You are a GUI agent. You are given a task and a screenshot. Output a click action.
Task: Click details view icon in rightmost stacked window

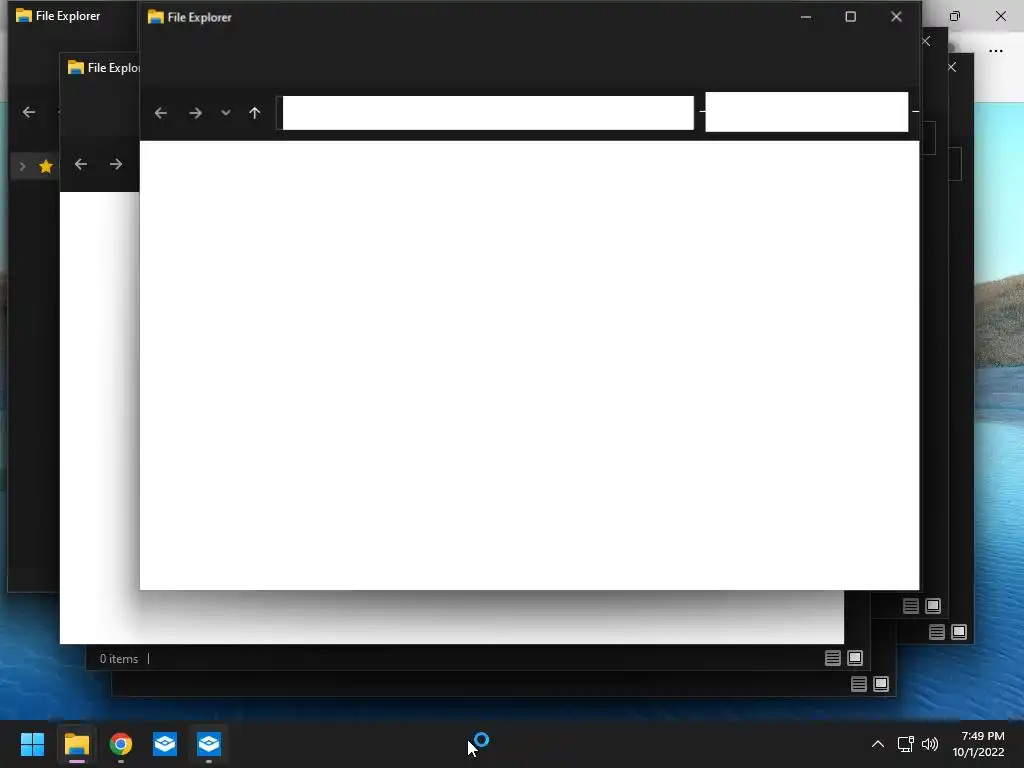pos(937,632)
